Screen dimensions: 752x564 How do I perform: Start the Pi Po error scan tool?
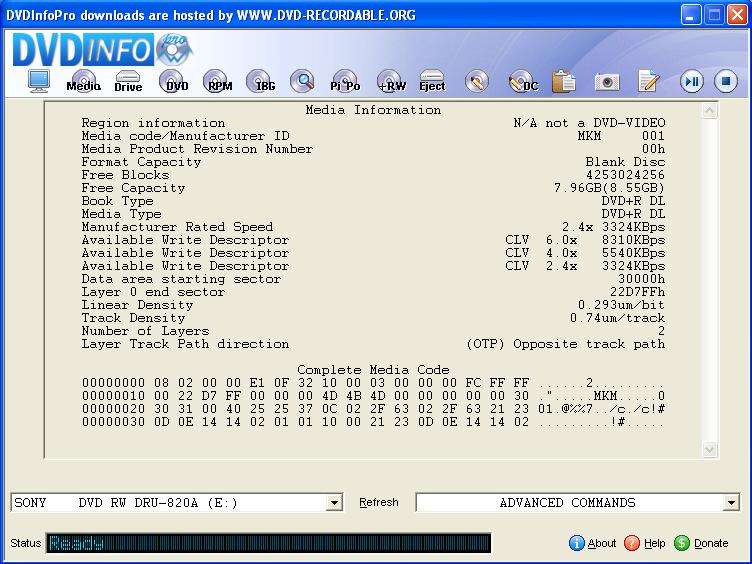[345, 81]
